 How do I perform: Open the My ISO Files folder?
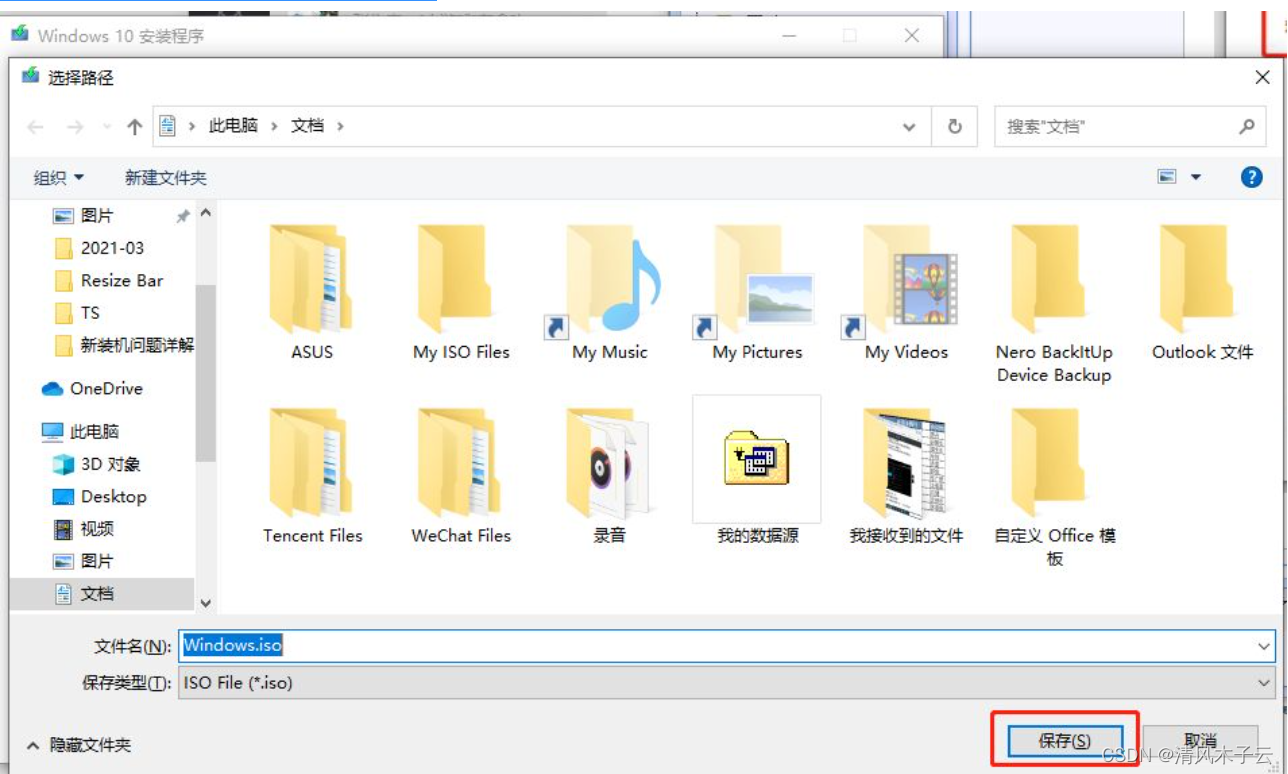[461, 292]
